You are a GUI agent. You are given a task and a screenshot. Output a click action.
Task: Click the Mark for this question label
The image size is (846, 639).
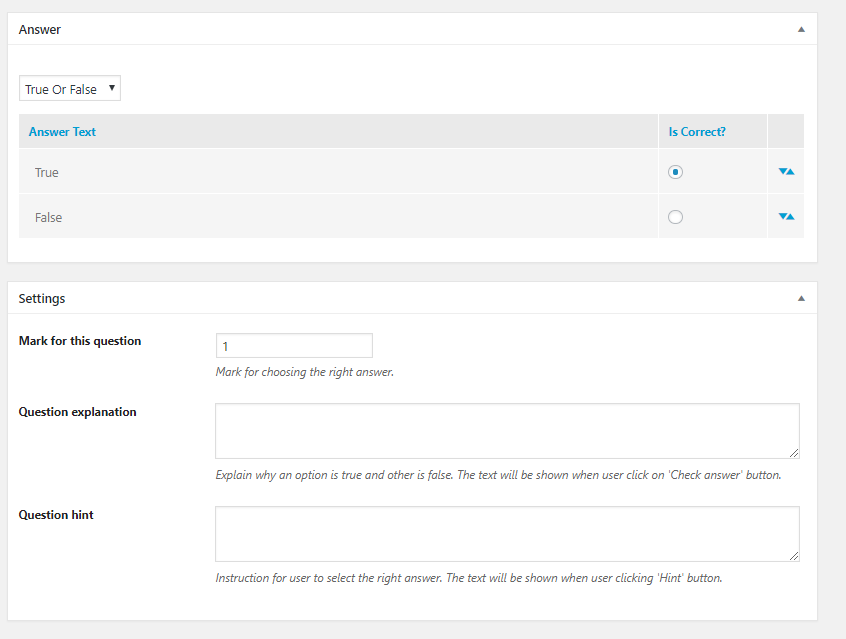click(x=80, y=341)
